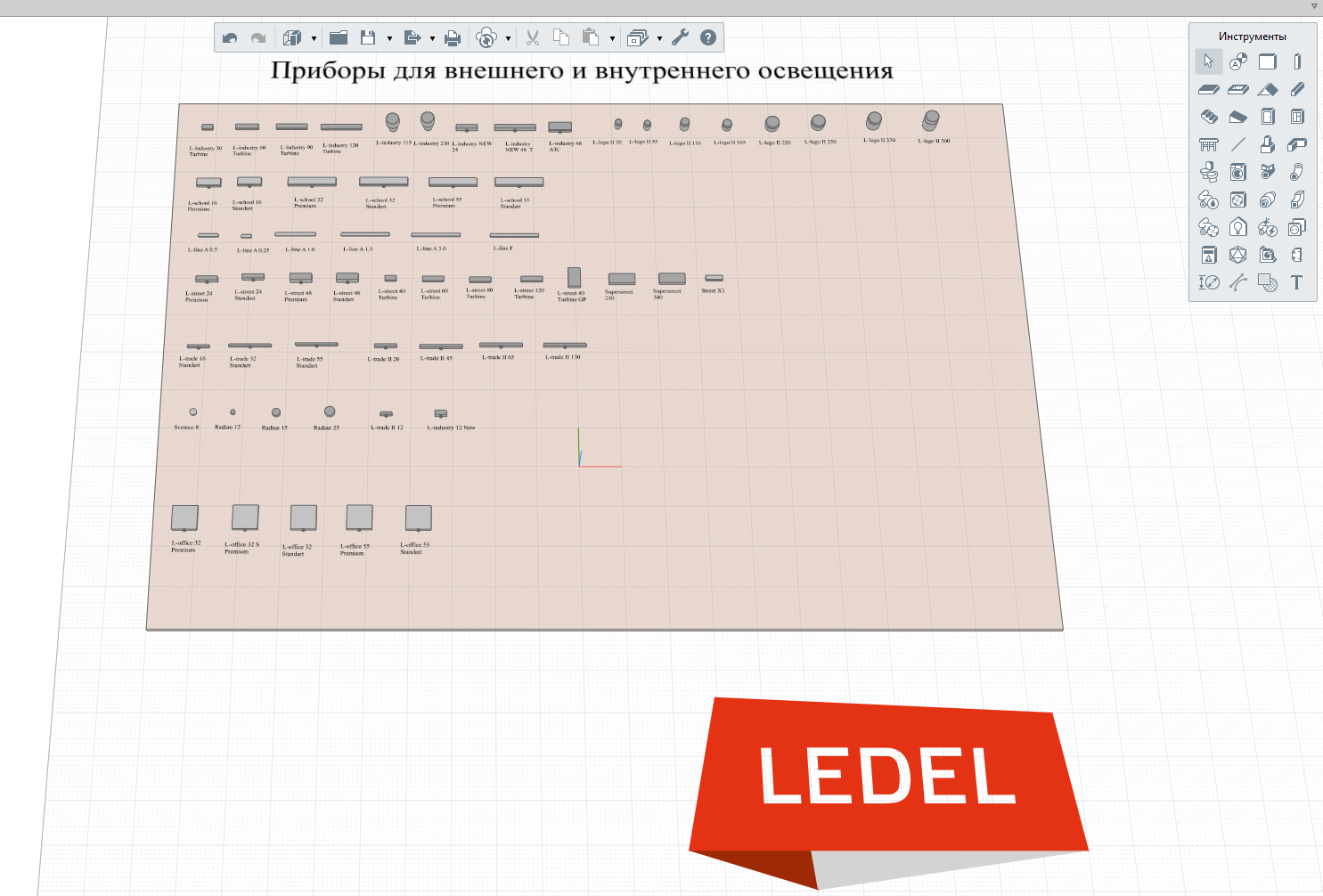
Task: Redo the last undone action
Action: (258, 37)
